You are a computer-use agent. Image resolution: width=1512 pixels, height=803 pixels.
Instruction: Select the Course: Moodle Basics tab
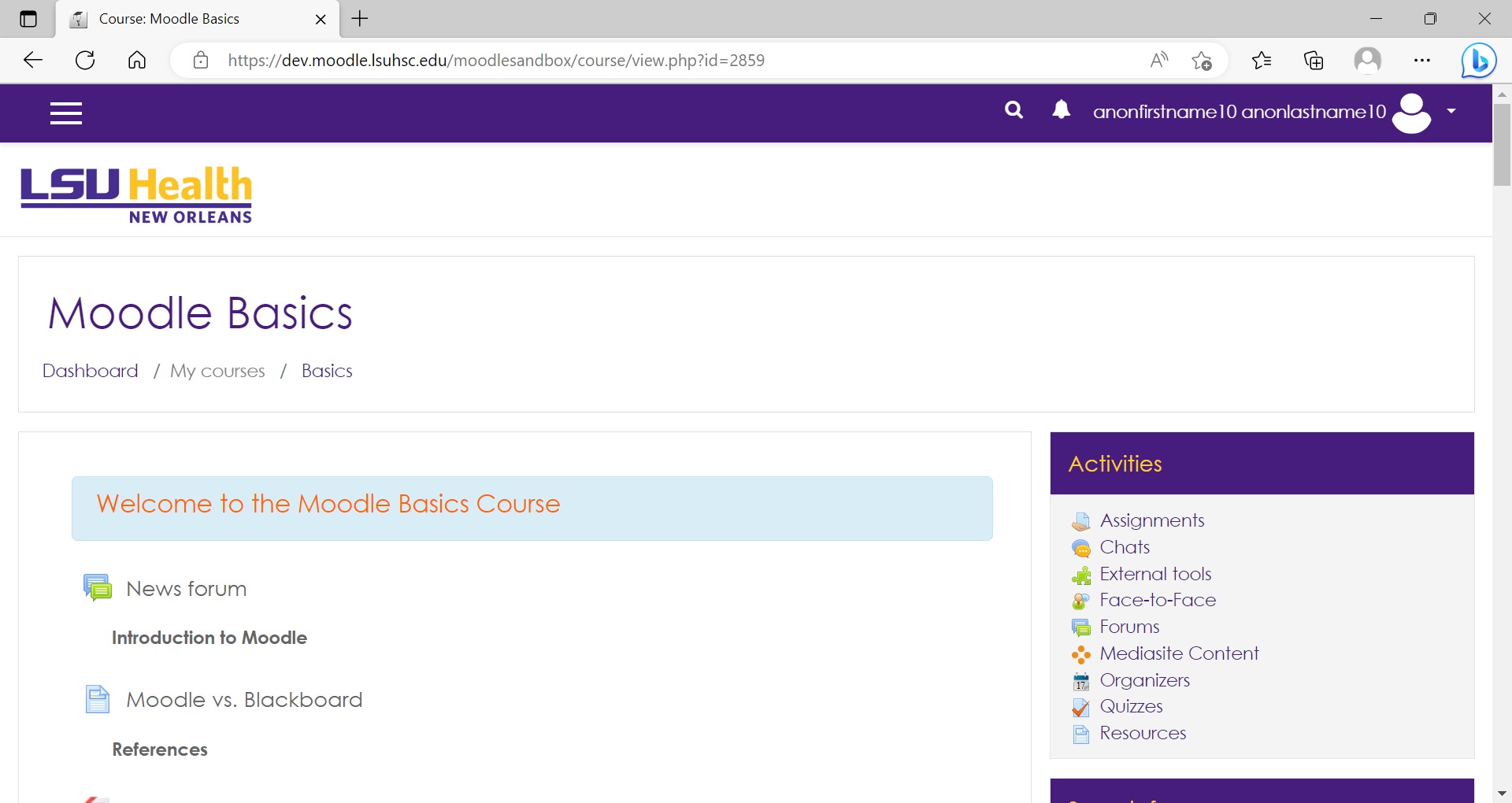(x=169, y=19)
